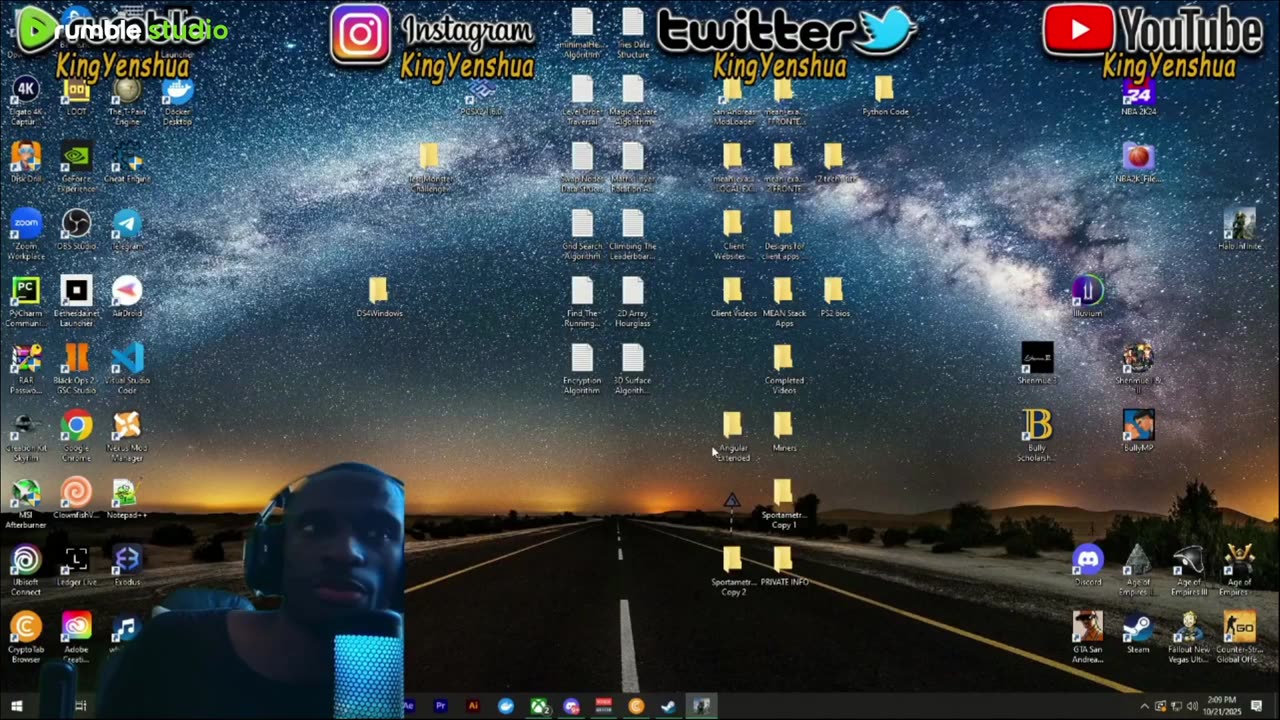Open the Windows Start menu
The height and width of the screenshot is (720, 1280).
(16, 706)
